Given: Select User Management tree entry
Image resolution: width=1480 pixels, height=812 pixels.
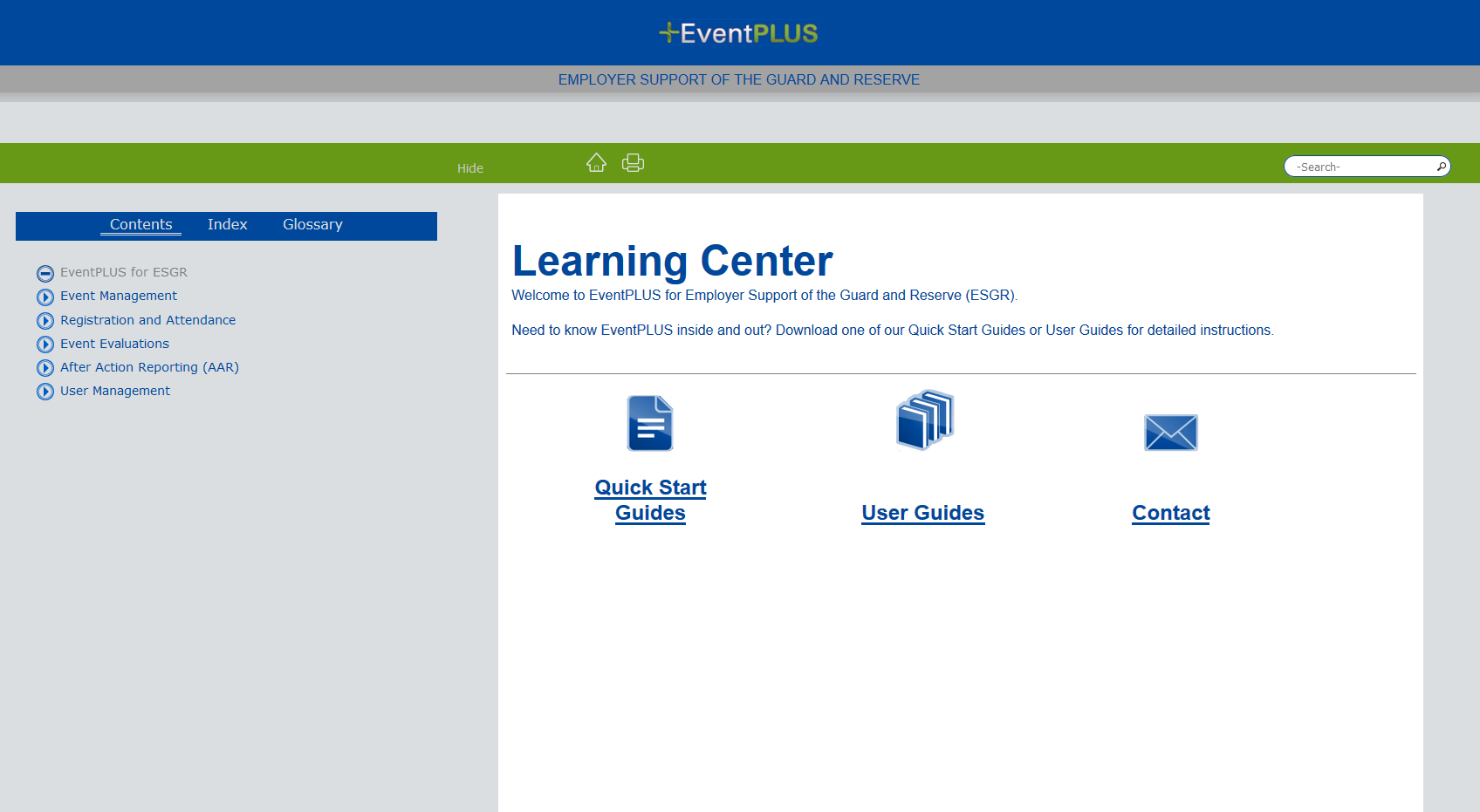Looking at the screenshot, I should 115,391.
